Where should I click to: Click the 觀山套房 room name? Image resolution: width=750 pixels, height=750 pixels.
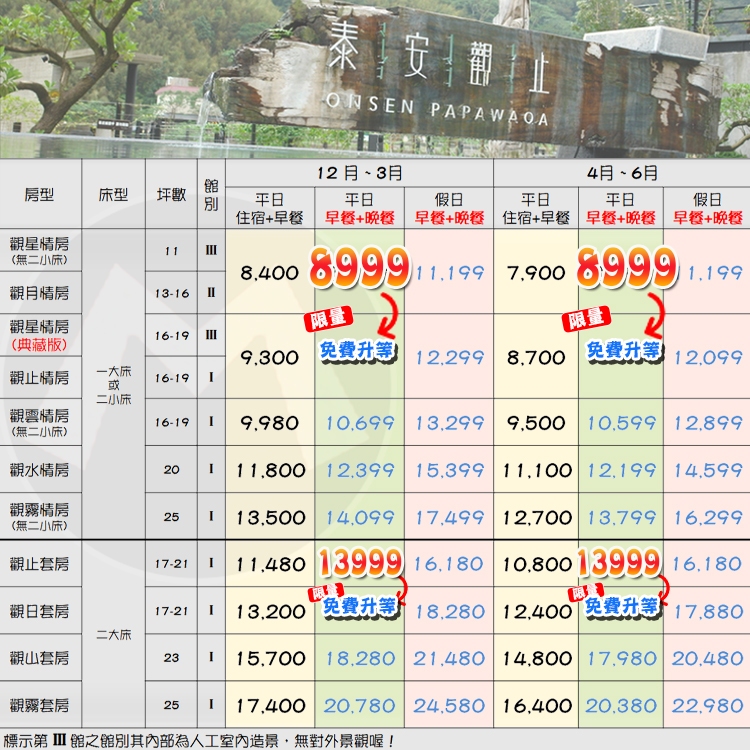pyautogui.click(x=39, y=658)
